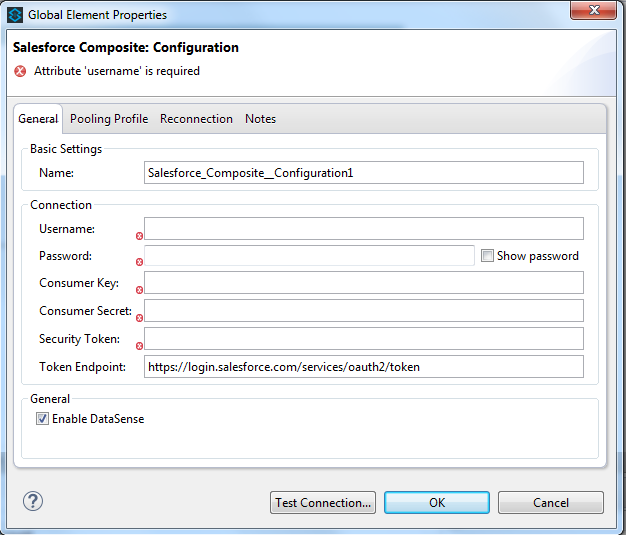Close the Global Element Properties dialog
626x535 pixels.
[594, 10]
